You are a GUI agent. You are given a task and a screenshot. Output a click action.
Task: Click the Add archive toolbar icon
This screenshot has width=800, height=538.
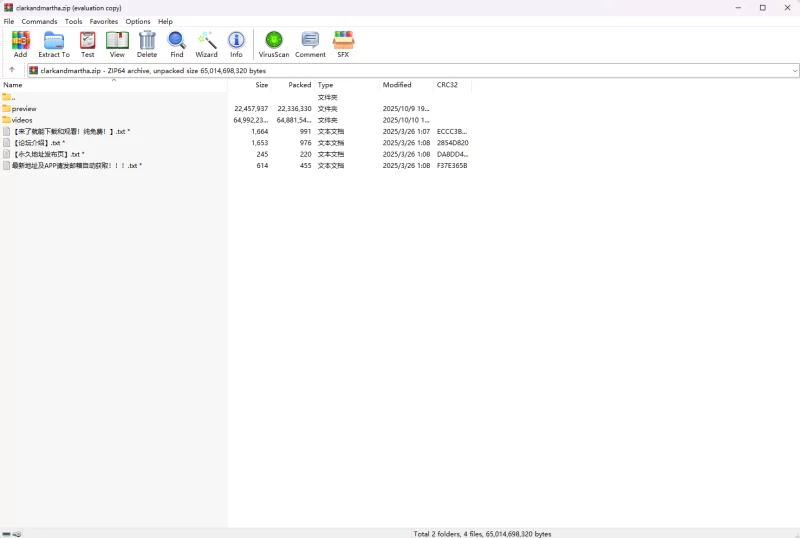pos(20,44)
